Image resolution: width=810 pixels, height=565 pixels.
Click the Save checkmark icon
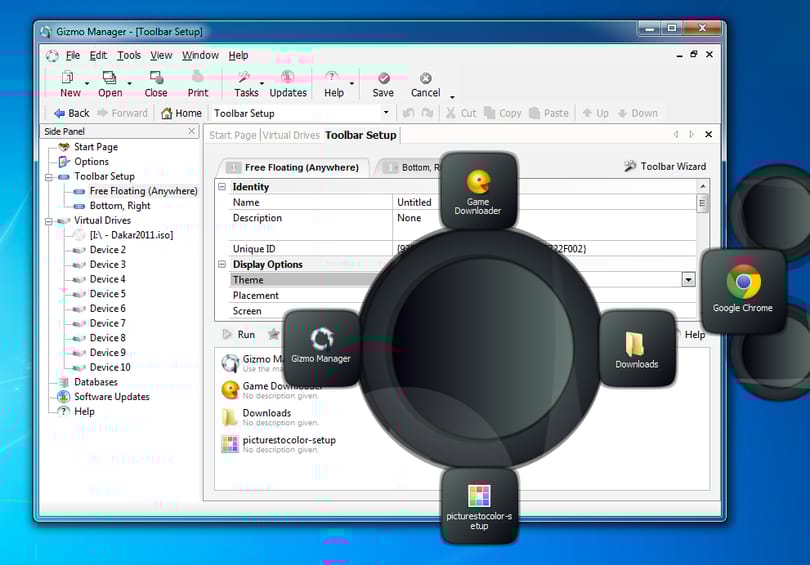click(384, 78)
